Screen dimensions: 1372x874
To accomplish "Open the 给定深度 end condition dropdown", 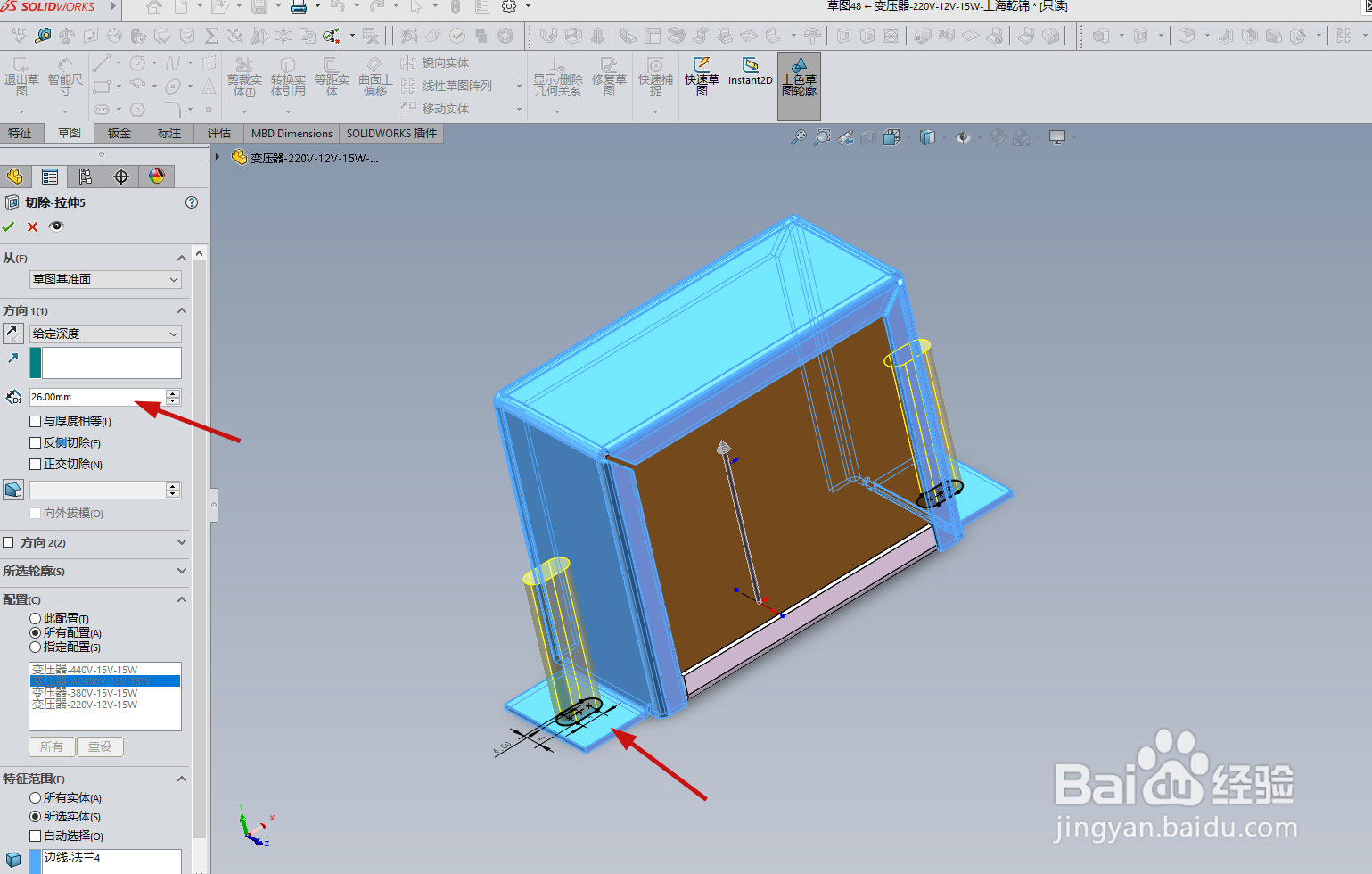I will point(105,334).
